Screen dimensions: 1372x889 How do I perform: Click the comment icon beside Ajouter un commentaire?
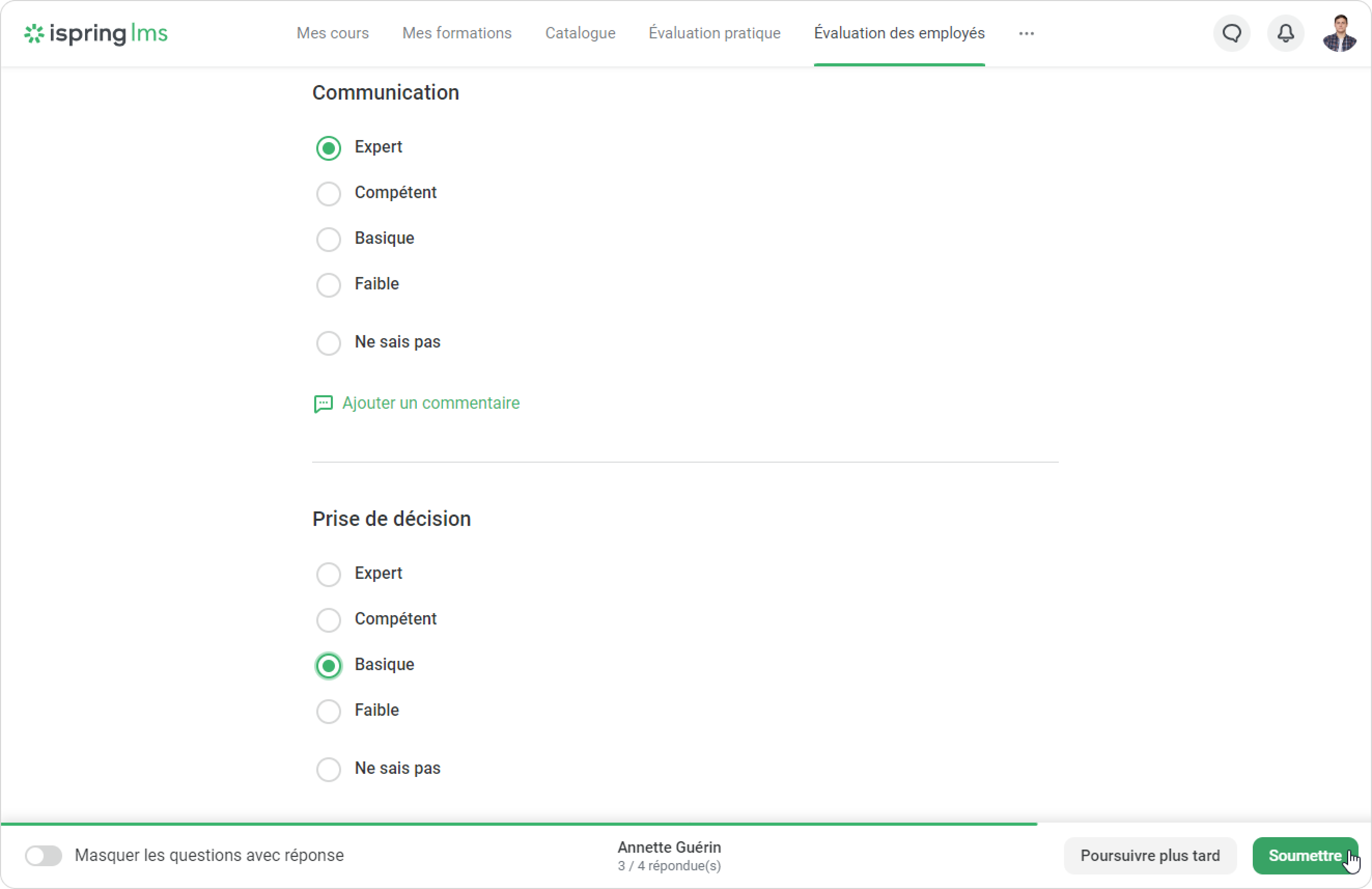[x=323, y=404]
